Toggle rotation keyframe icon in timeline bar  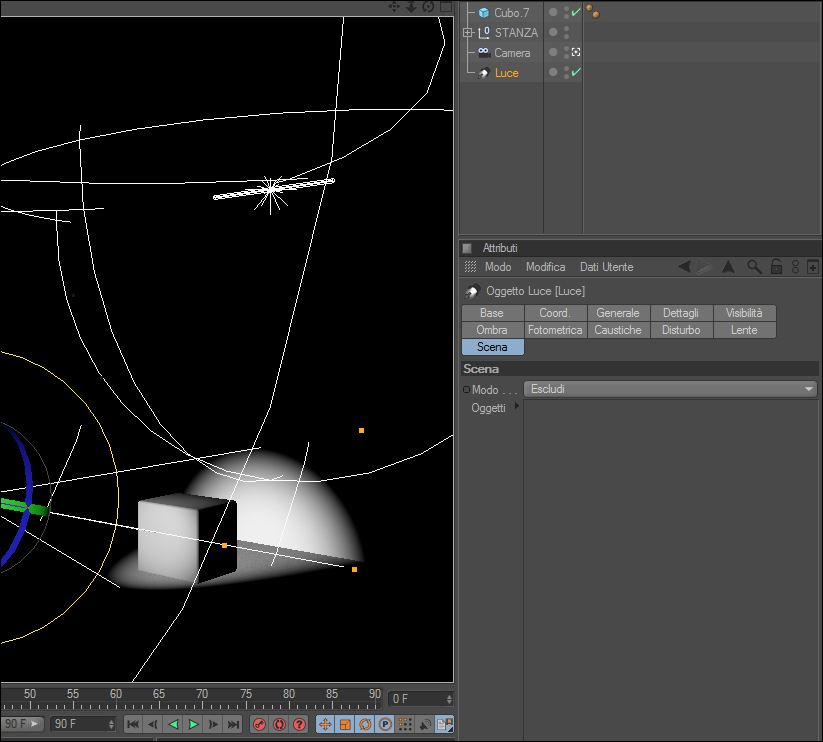point(365,724)
